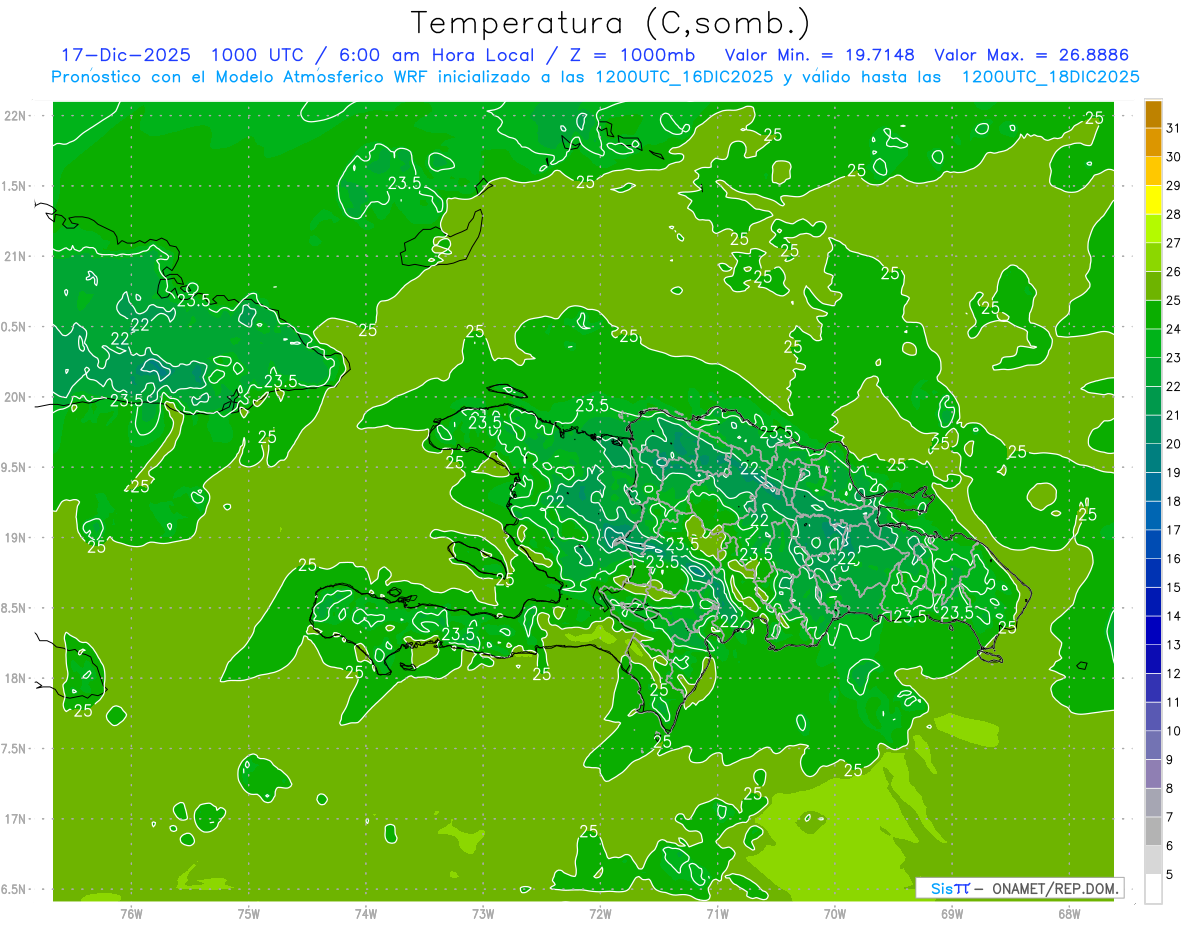The width and height of the screenshot is (1200, 927).
Task: Click the "68W" longitude axis label
Action: [1069, 914]
